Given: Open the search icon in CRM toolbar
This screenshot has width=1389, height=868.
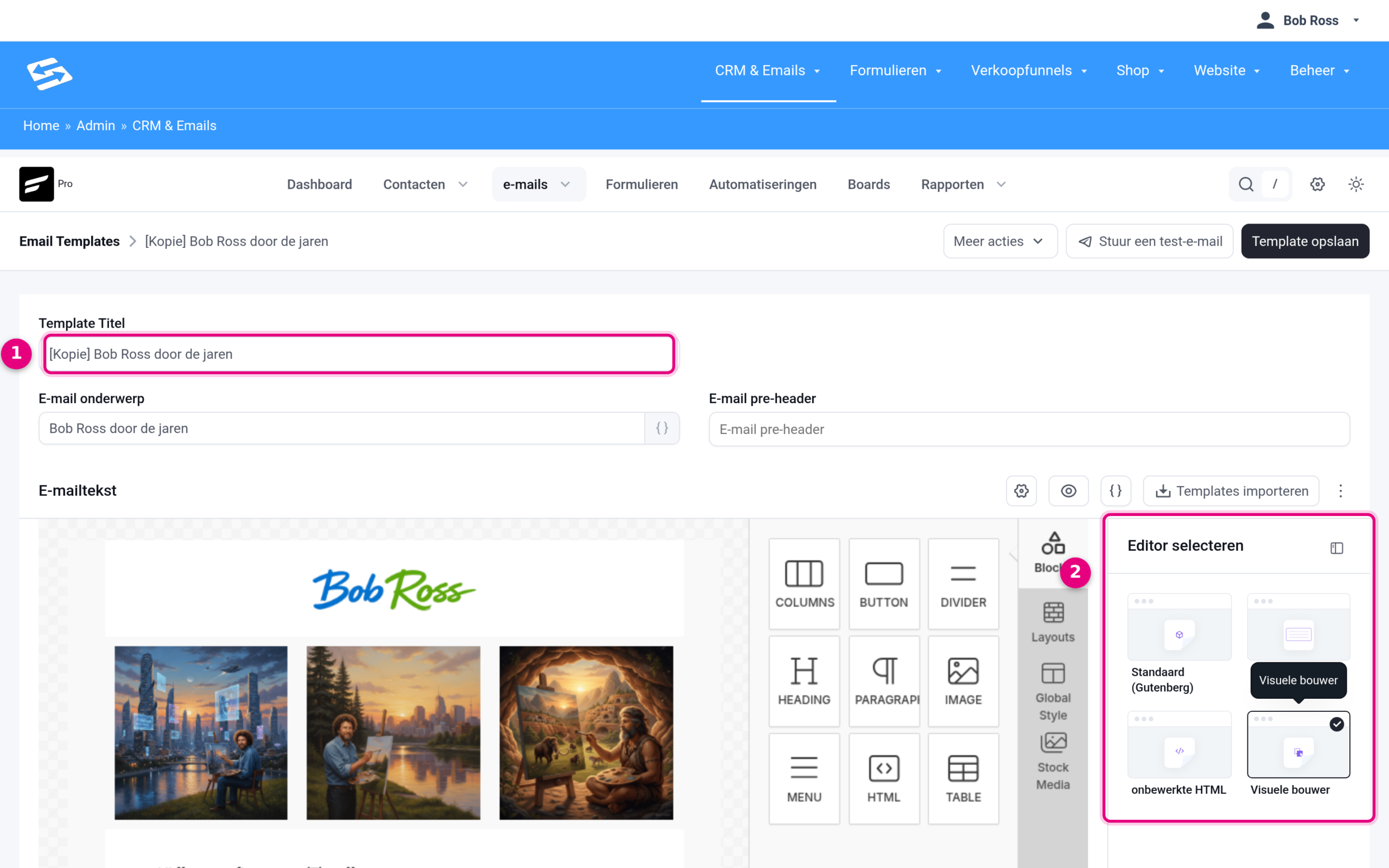Looking at the screenshot, I should coord(1246,184).
